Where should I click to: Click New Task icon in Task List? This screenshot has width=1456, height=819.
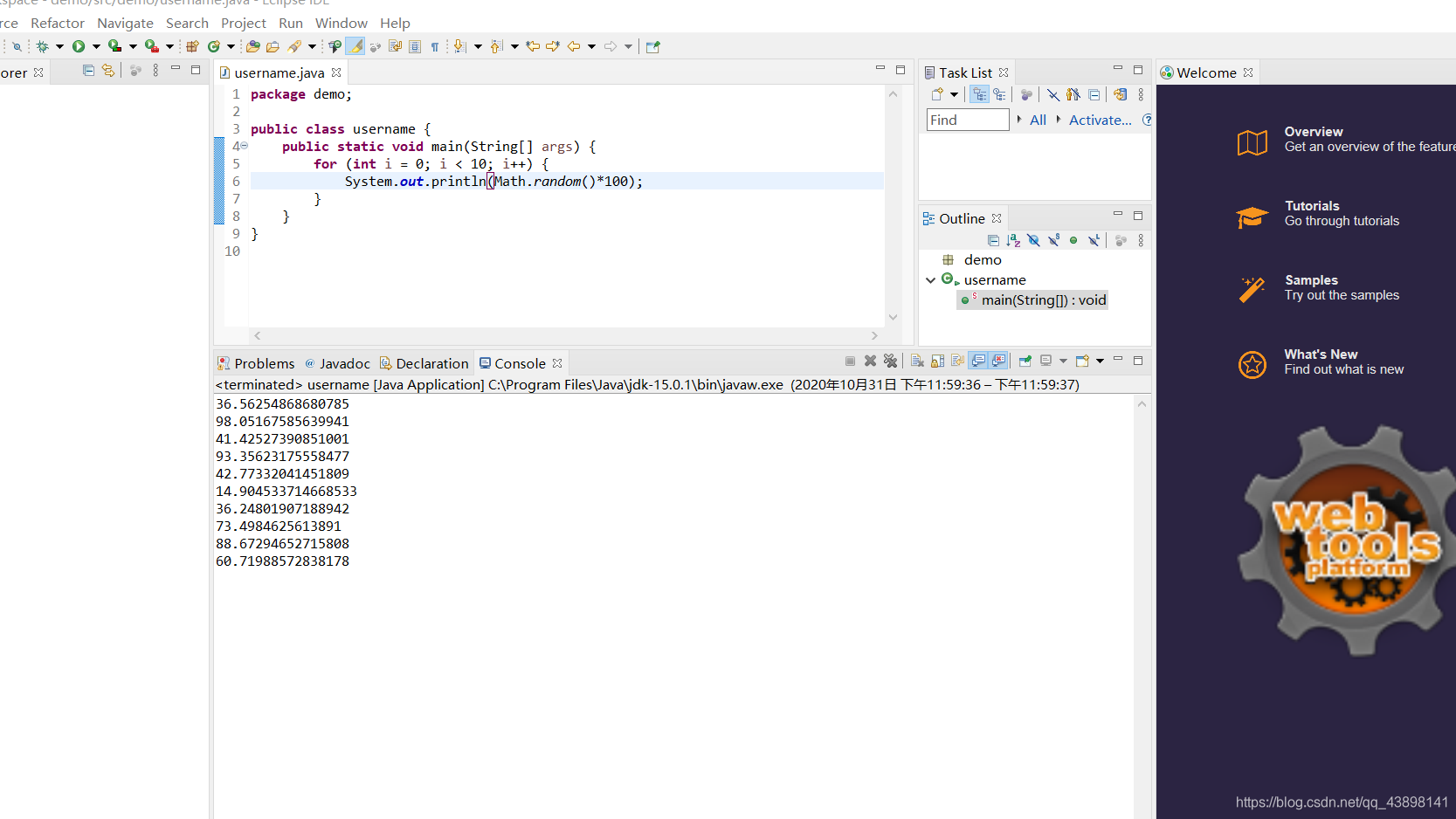point(937,94)
